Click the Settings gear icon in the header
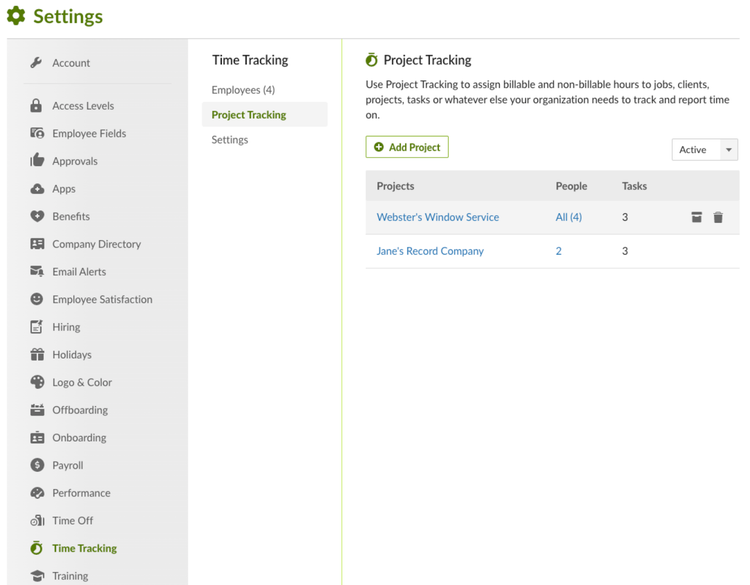The width and height of the screenshot is (750, 585). click(16, 16)
